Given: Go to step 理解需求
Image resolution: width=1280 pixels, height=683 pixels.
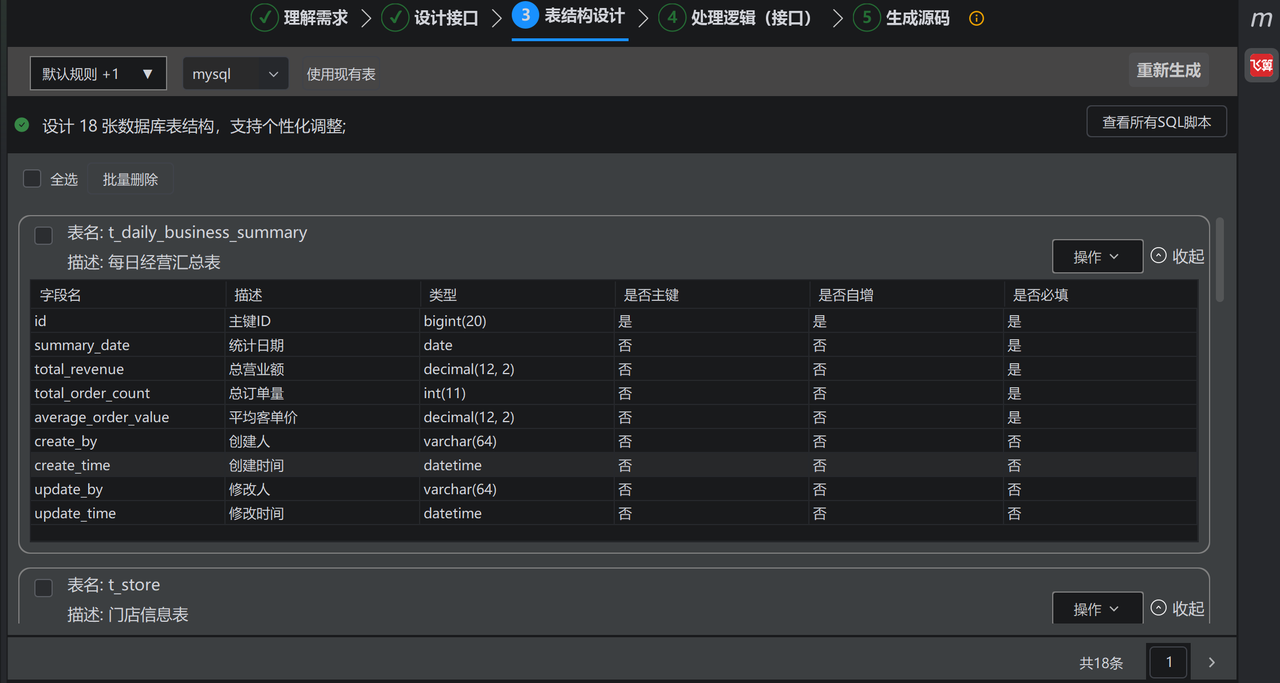Looking at the screenshot, I should [299, 18].
